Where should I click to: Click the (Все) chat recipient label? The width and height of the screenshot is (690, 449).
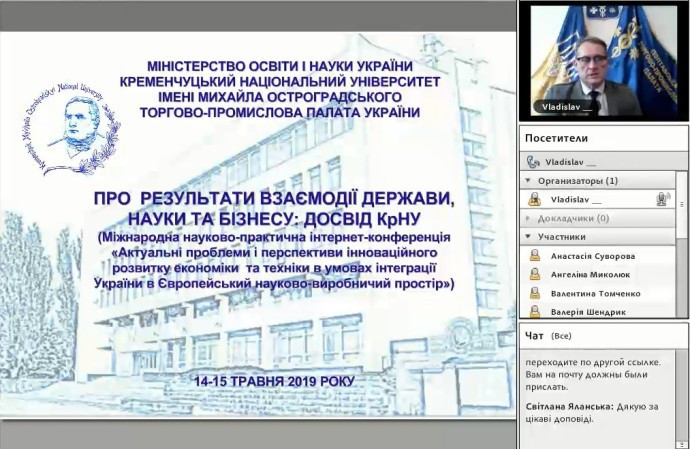coord(562,336)
